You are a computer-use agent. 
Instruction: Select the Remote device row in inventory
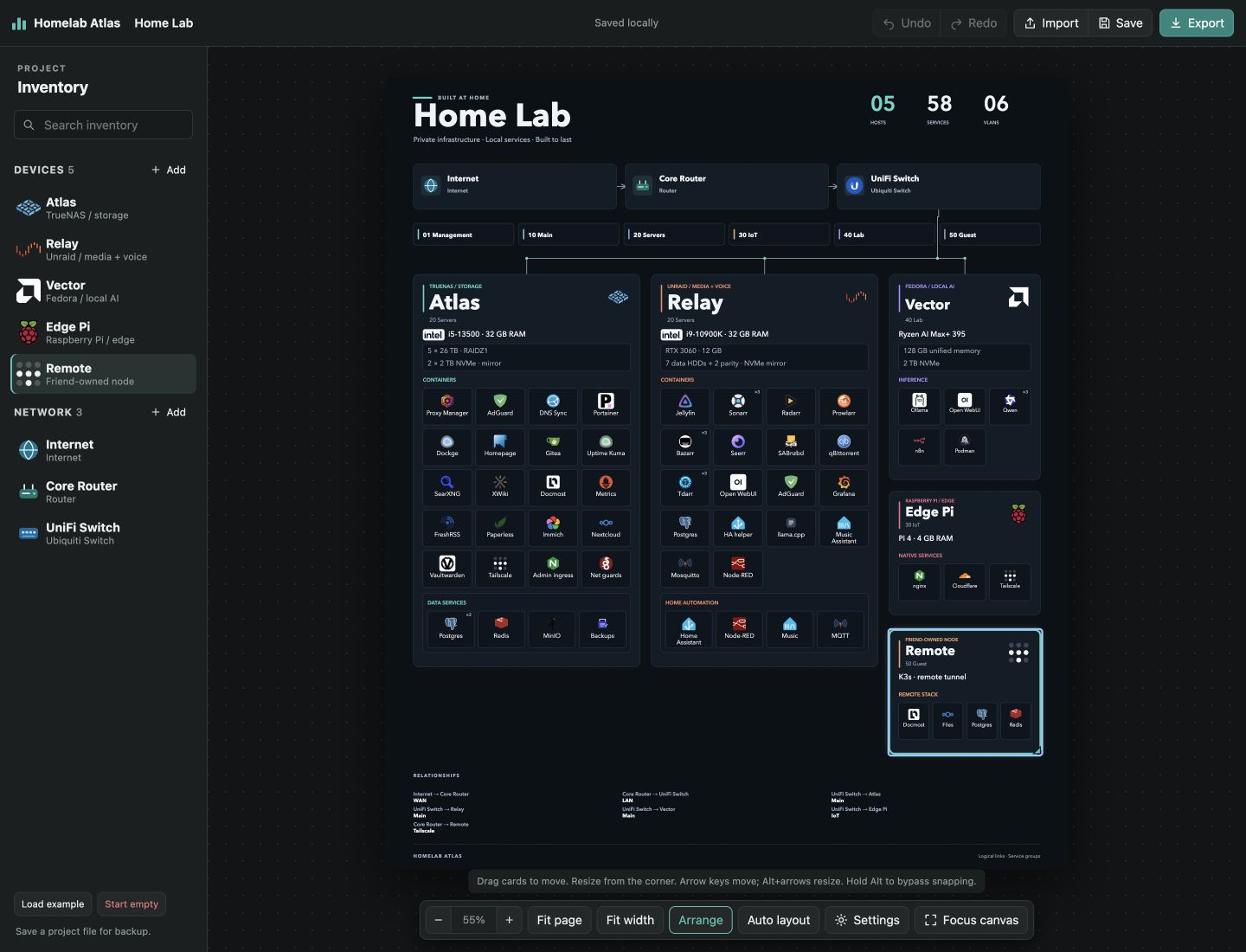click(x=103, y=374)
